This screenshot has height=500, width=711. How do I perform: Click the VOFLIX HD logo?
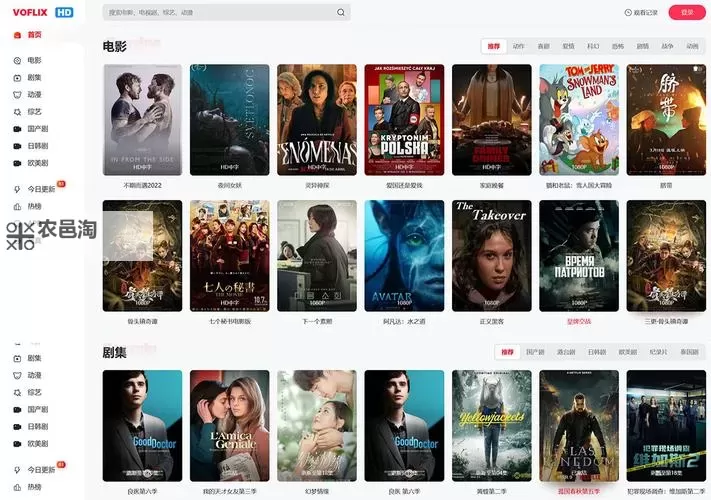pos(42,13)
